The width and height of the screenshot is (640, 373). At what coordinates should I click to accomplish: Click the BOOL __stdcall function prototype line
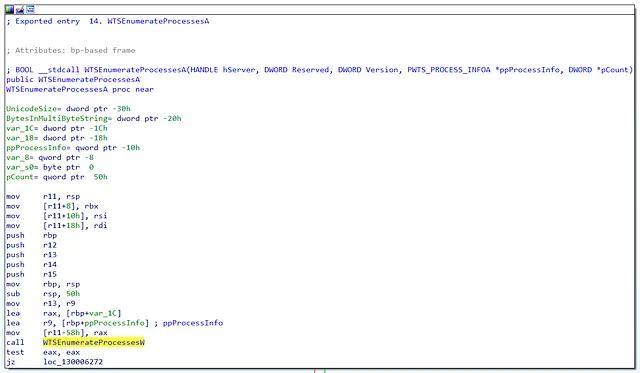(x=320, y=70)
